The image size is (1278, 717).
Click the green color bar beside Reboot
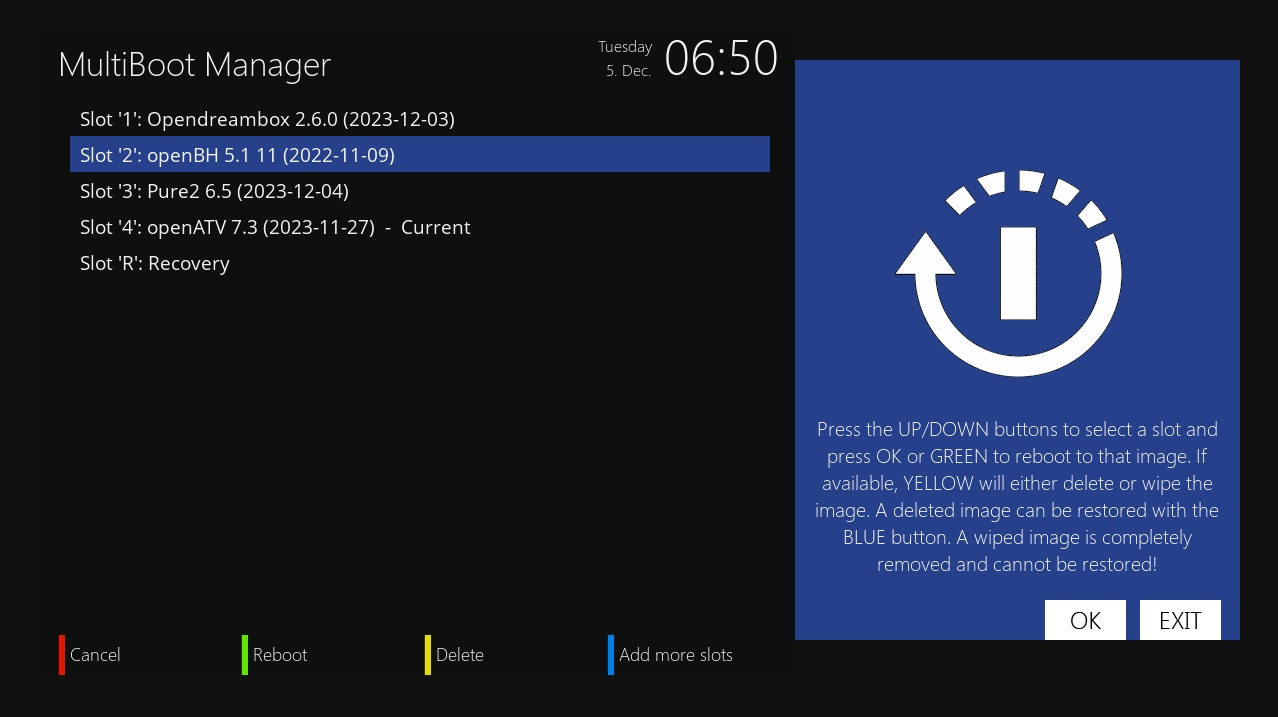click(245, 655)
